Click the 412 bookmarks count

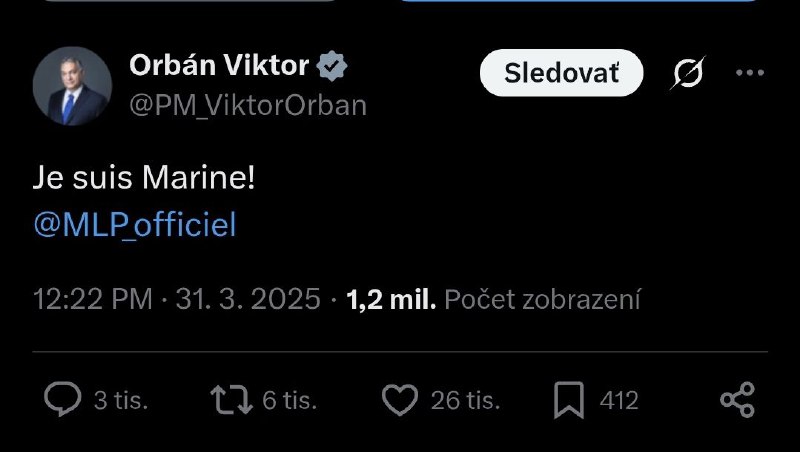point(619,401)
